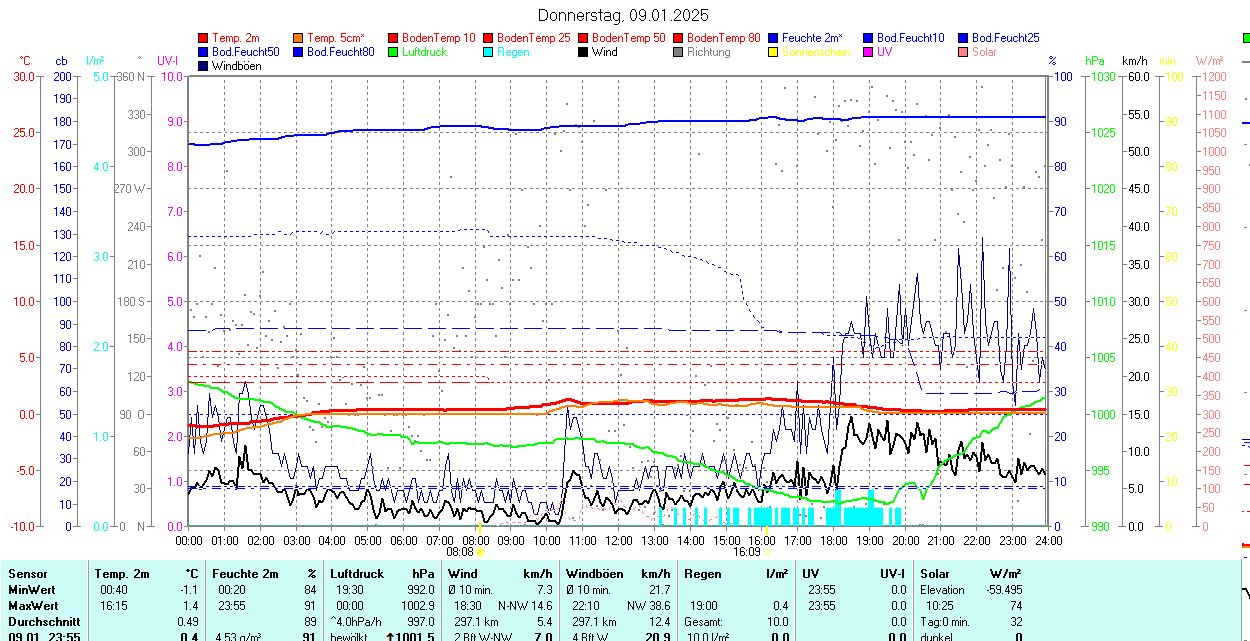1250x641 pixels.
Task: Click the chart title Donnerstag, 09.01.2025
Action: 623,15
